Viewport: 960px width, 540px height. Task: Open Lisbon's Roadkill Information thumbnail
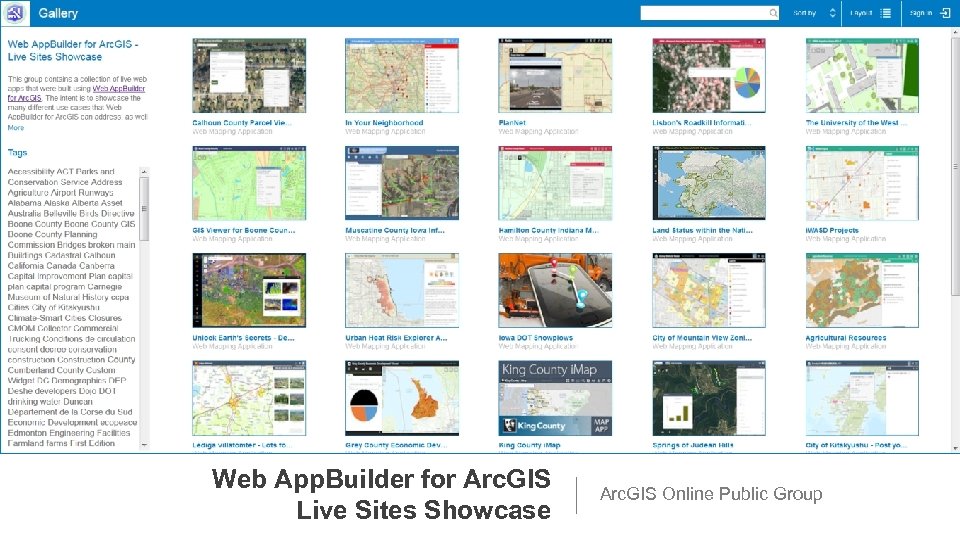(709, 75)
